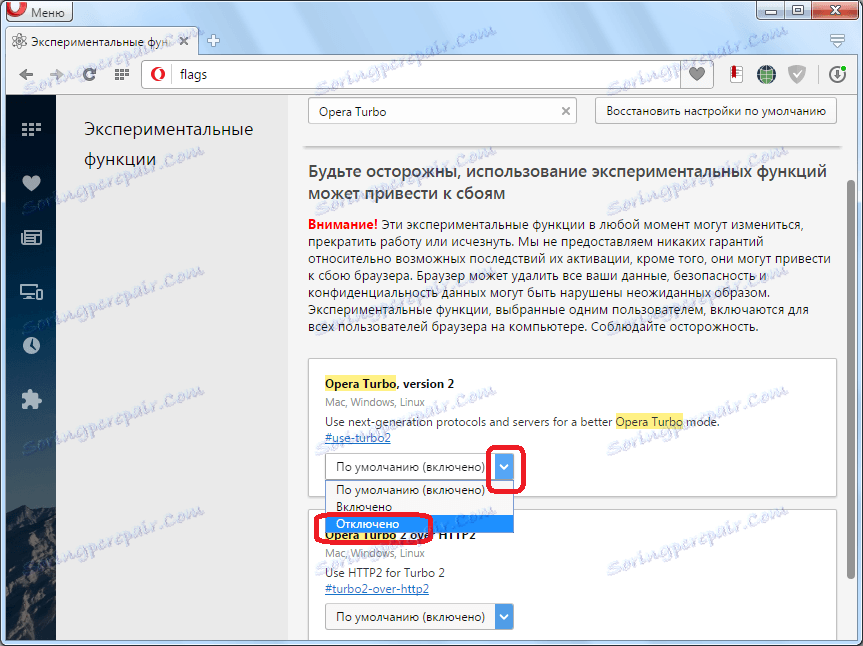Open Speed Dial from the sidebar
Screen dimensions: 863x646
tap(31, 129)
